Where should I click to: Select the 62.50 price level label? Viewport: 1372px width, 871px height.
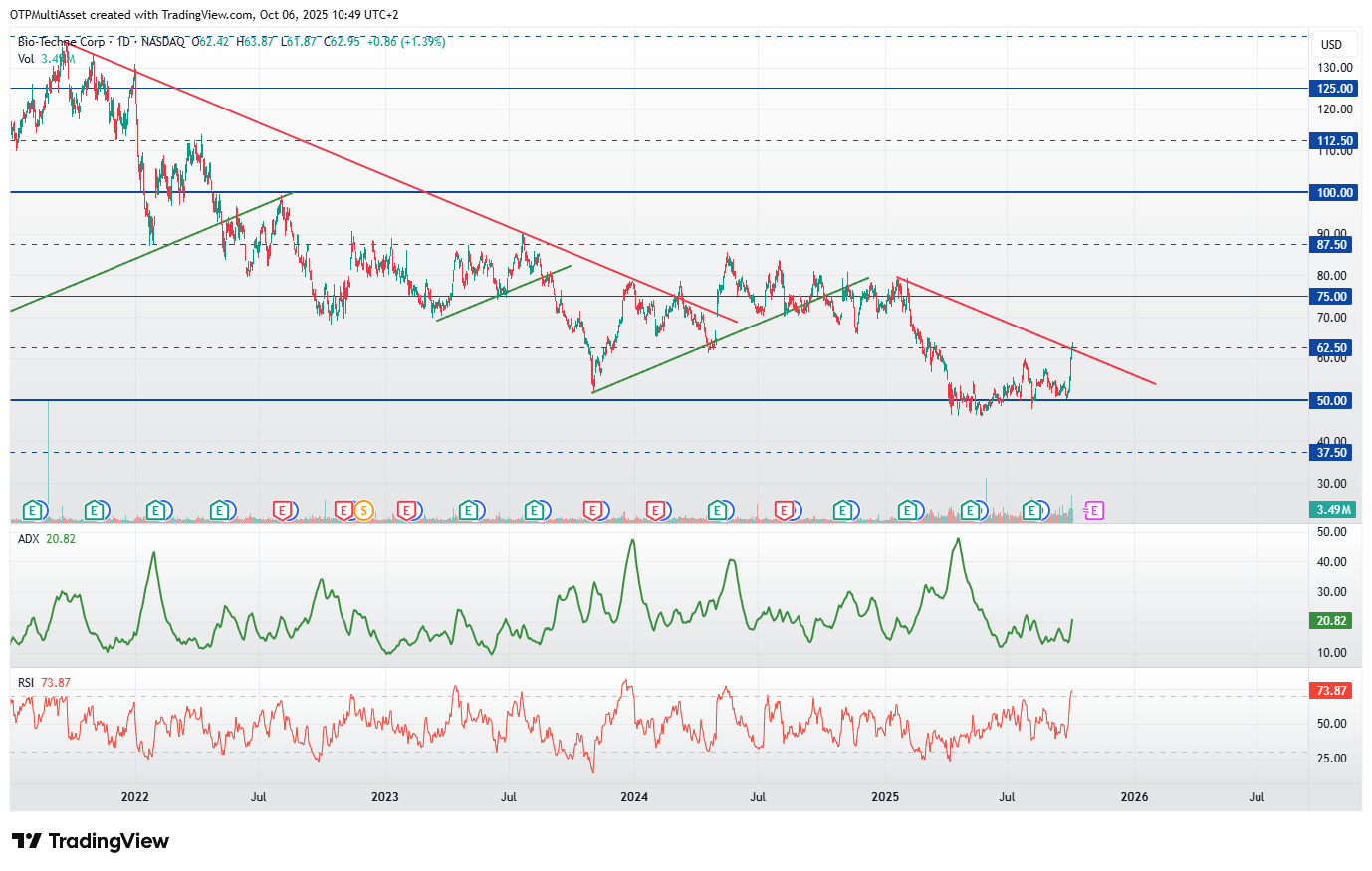(1332, 348)
